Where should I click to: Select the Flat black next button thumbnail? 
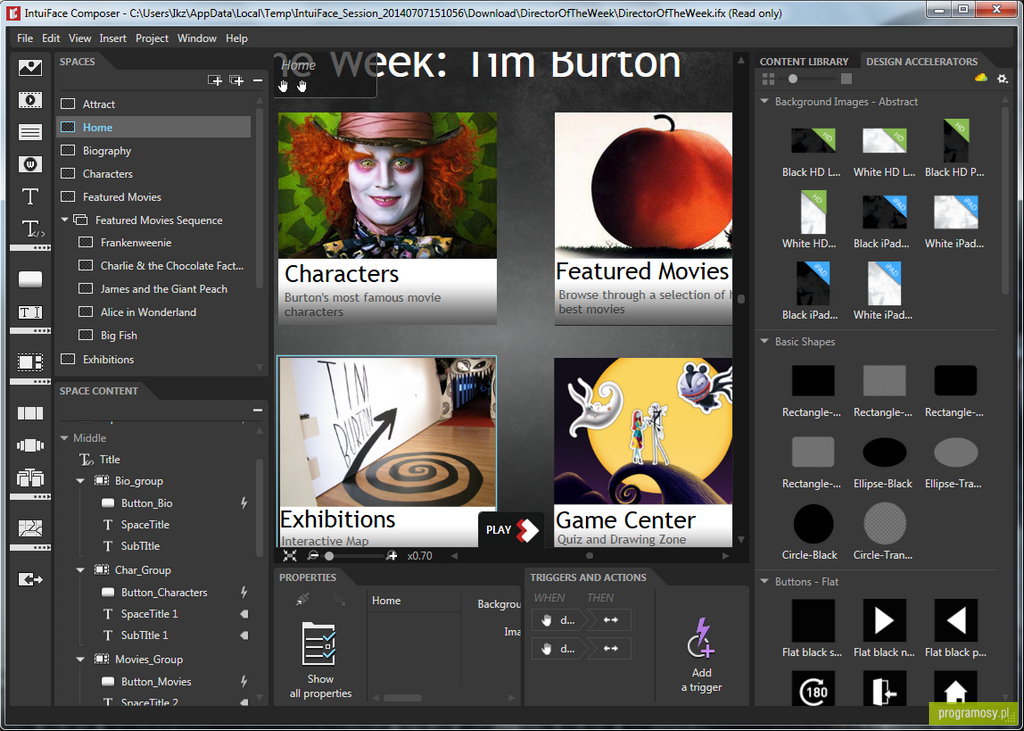[x=884, y=620]
